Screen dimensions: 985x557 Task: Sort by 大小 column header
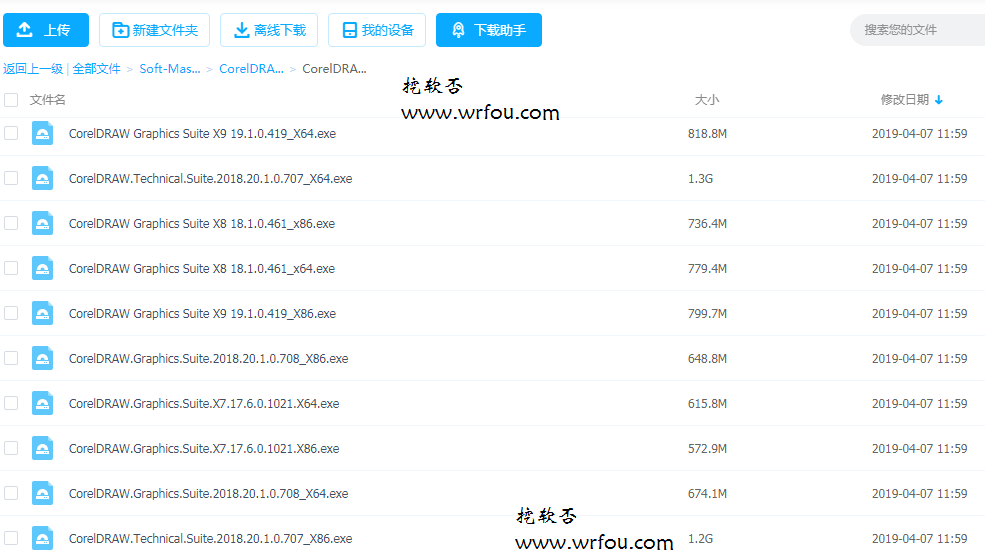[x=707, y=100]
